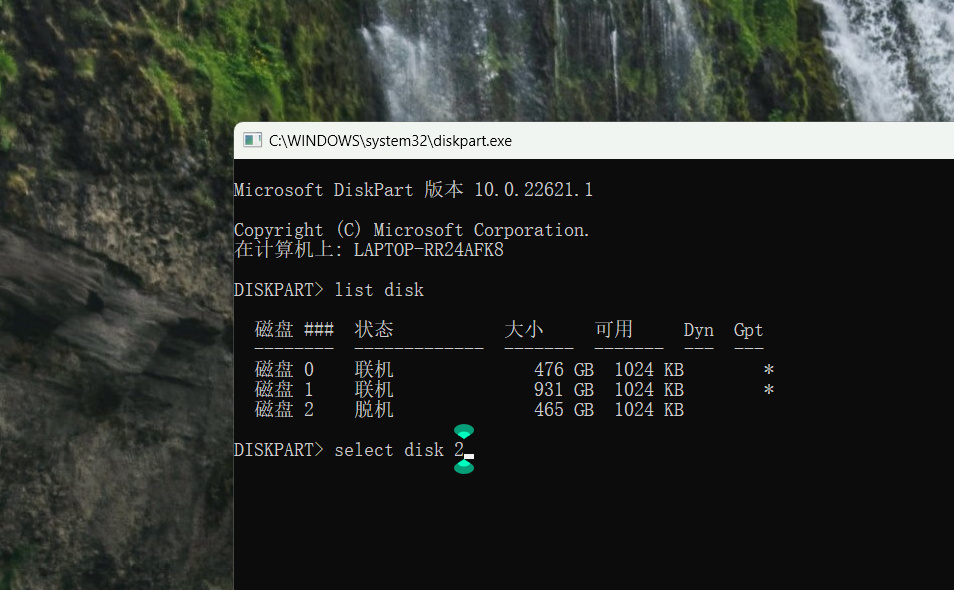Click the '1024 KB' free value of disk 1
Screen dimensions: 954x590
649,390
